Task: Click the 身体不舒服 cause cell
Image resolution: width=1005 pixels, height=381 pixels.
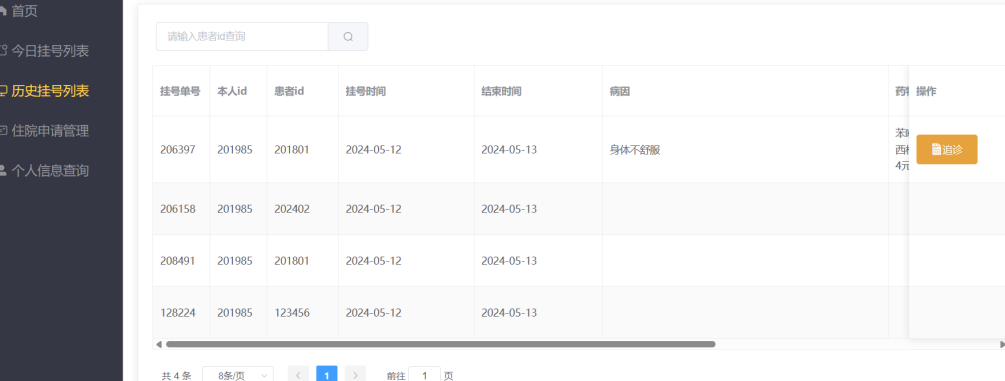Action: tap(635, 150)
